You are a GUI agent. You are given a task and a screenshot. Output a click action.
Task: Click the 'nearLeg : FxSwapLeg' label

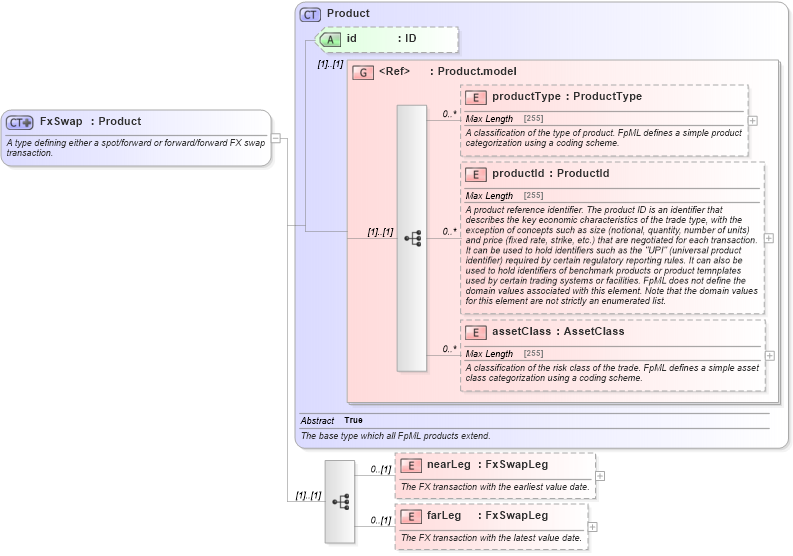(x=488, y=464)
